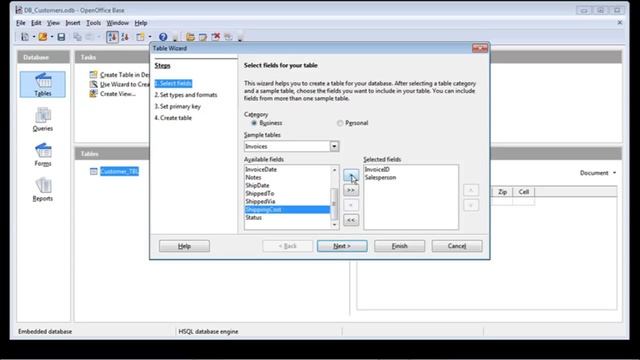This screenshot has height=360, width=640.
Task: Select the Forms icon in Database pane
Action: (x=42, y=154)
